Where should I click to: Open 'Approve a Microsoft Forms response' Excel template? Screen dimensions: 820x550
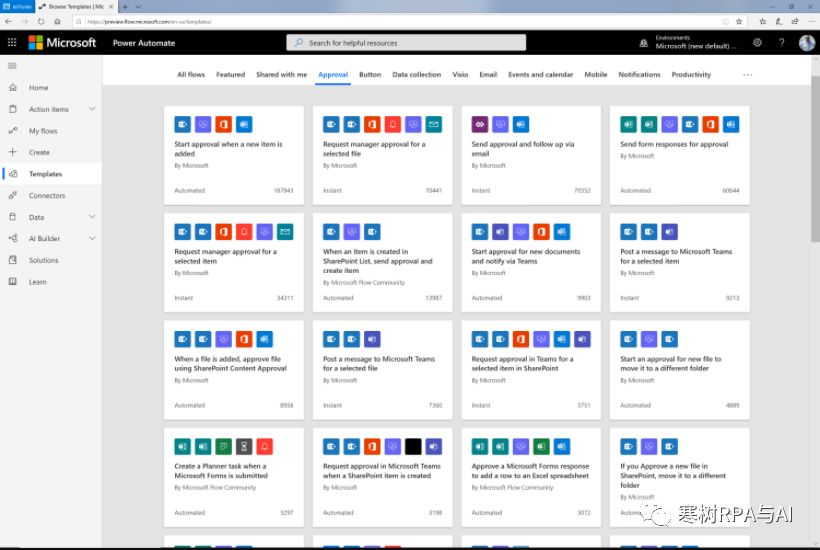531,477
